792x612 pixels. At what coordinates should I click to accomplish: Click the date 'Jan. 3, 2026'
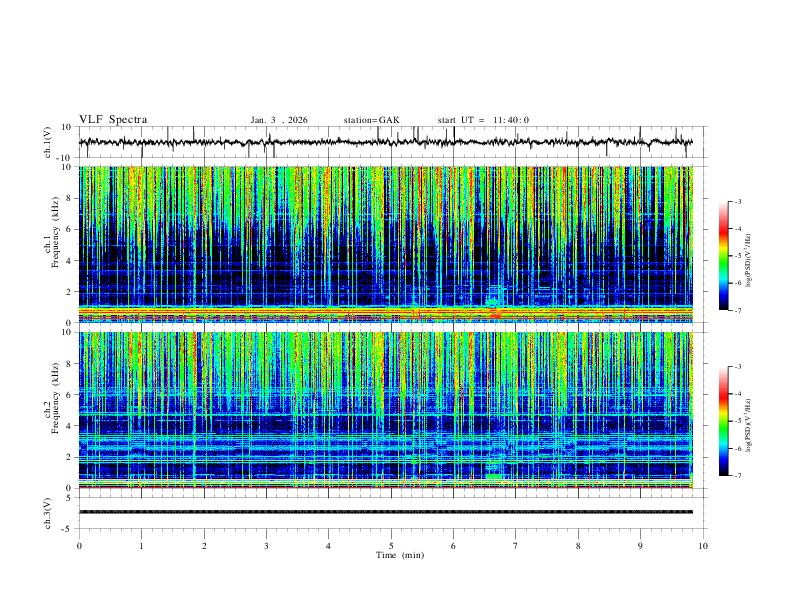coord(279,120)
